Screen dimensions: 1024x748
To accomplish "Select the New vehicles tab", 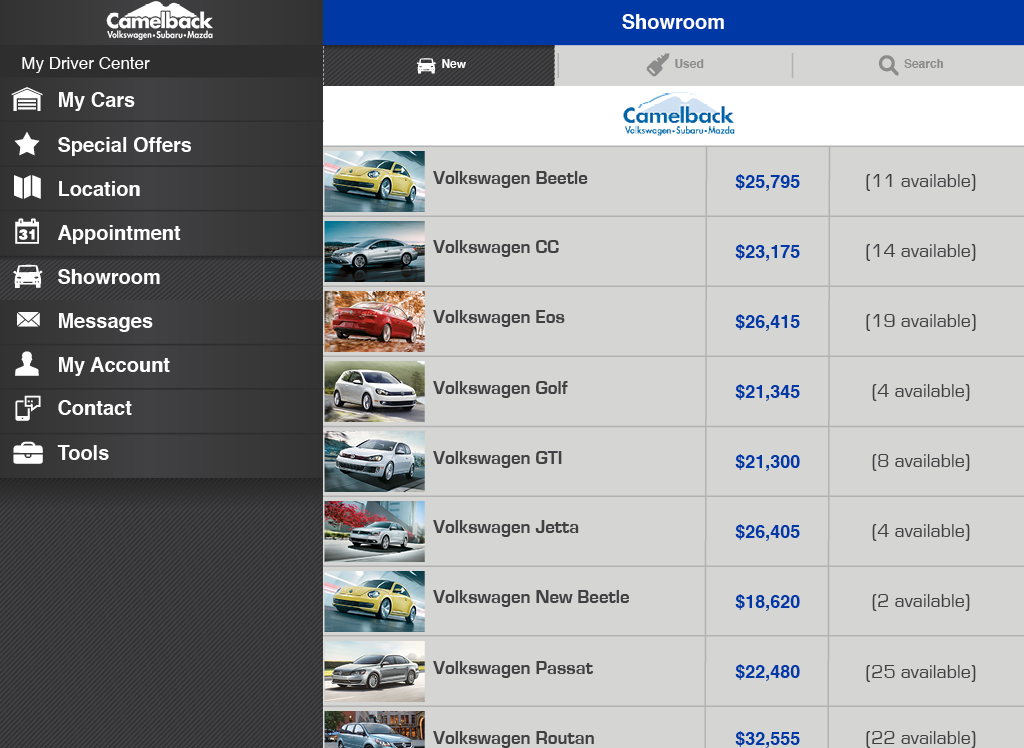I will coord(440,65).
